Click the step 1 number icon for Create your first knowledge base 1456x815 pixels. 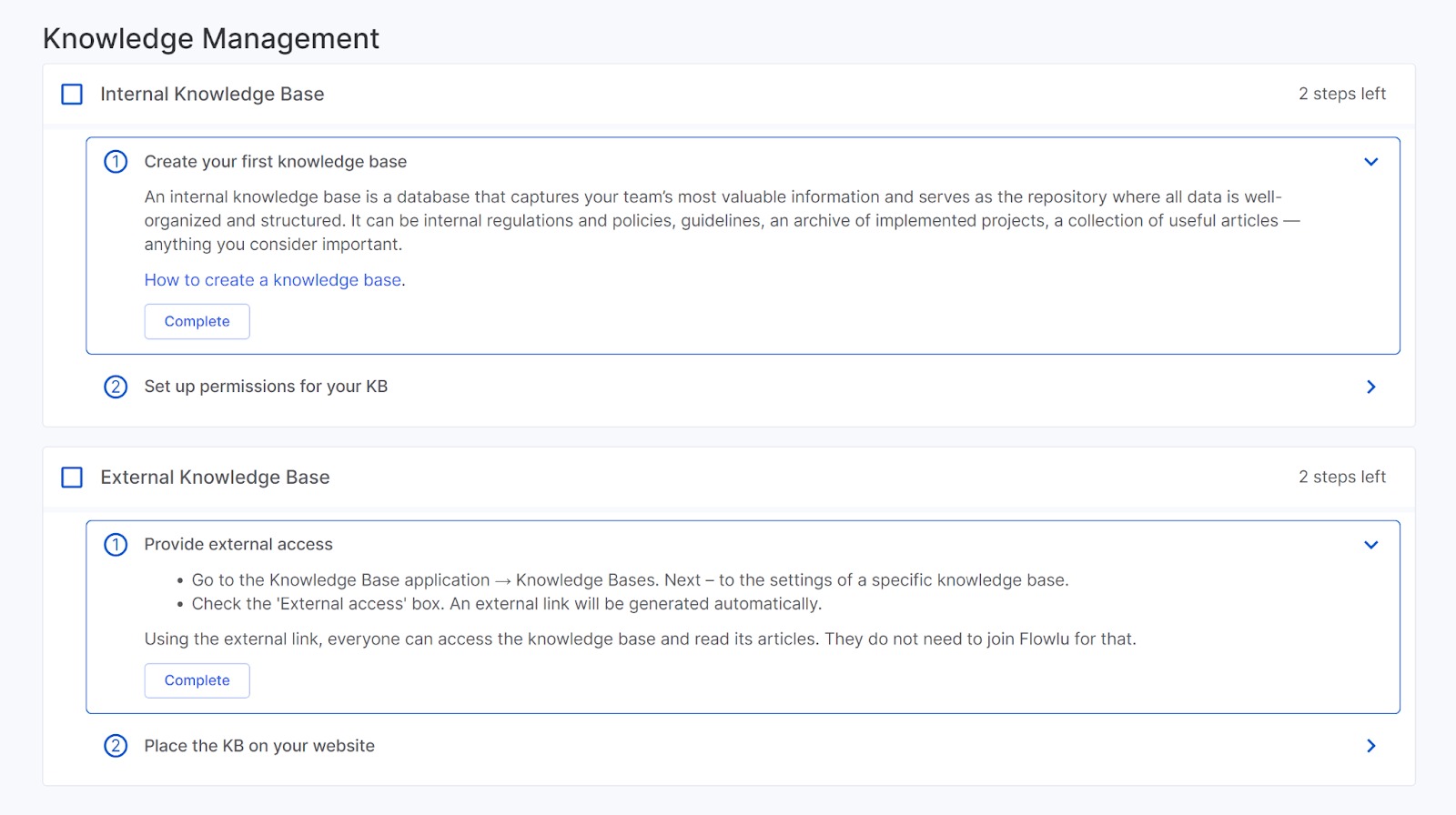point(116,162)
